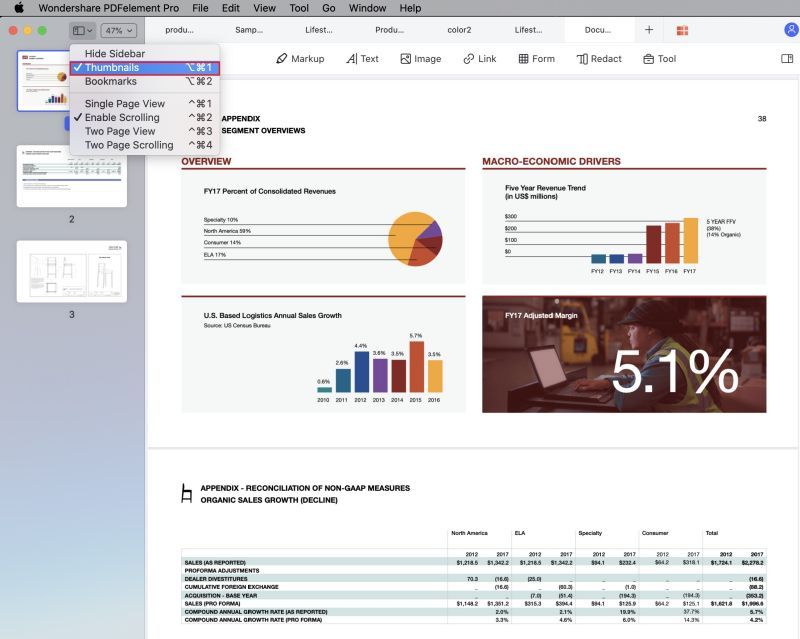800x639 pixels.
Task: Click the 'North America 59%' pie chart label
Action: [x=227, y=231]
